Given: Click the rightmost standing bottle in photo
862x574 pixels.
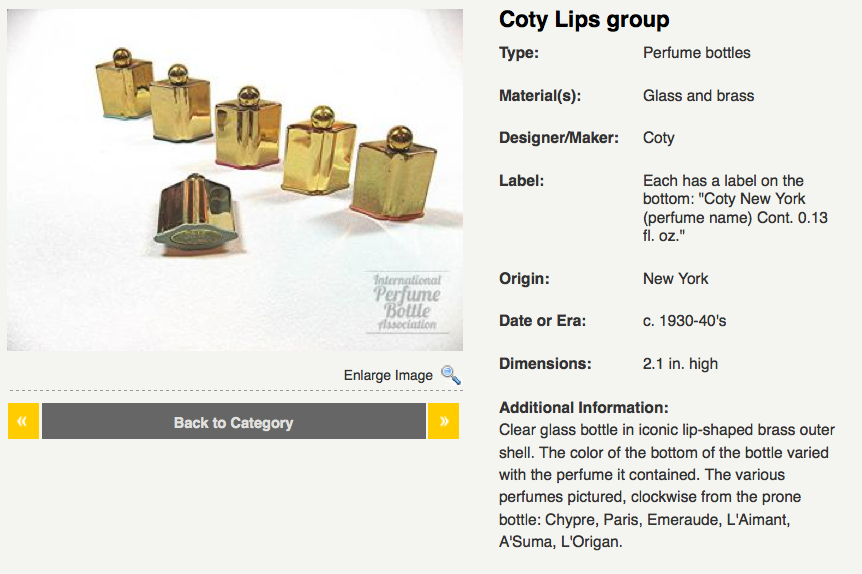Looking at the screenshot, I should (x=394, y=173).
